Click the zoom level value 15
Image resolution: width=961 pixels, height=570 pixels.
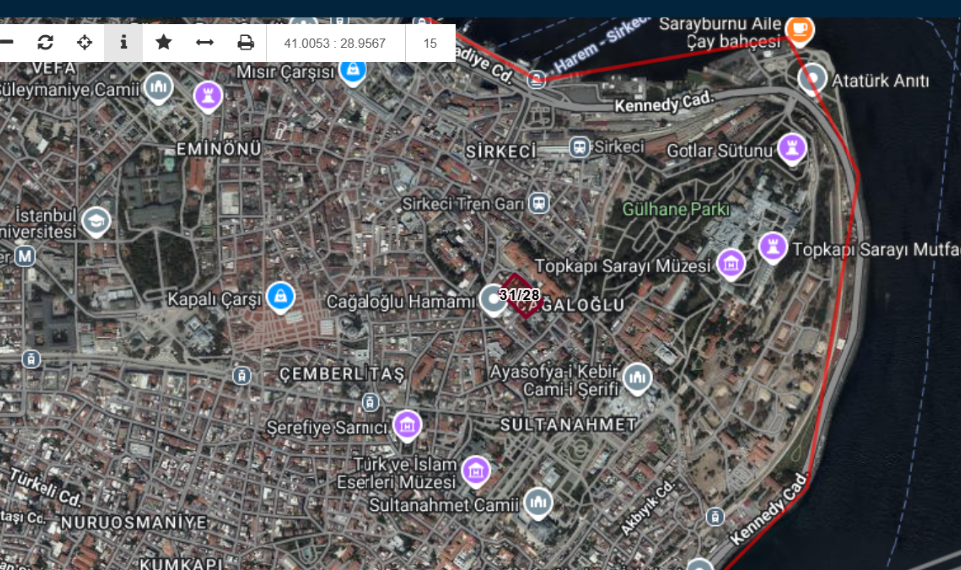(430, 43)
